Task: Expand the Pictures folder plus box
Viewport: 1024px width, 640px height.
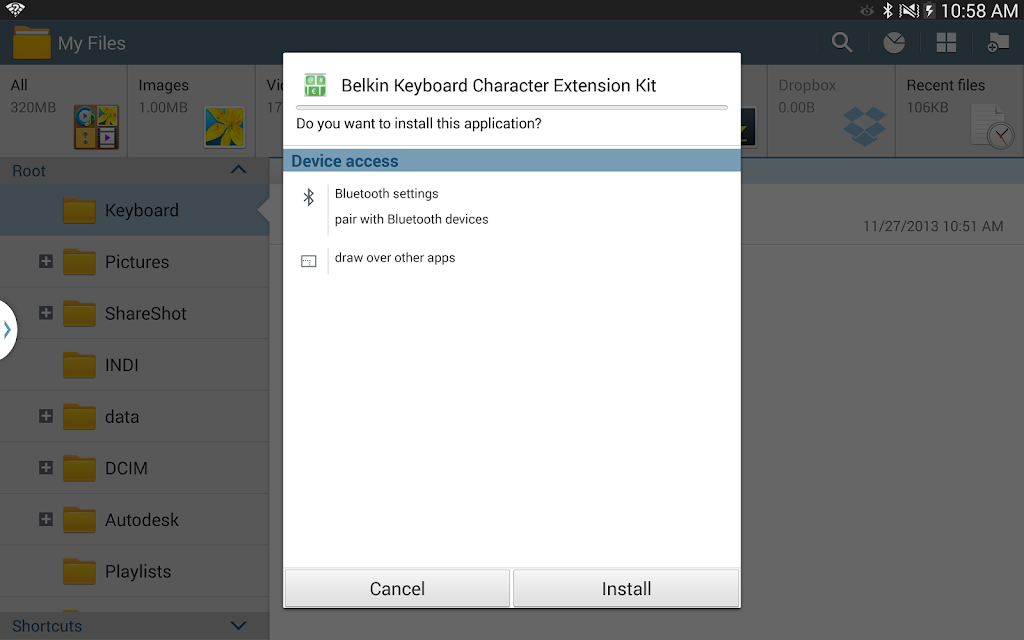Action: 46,261
